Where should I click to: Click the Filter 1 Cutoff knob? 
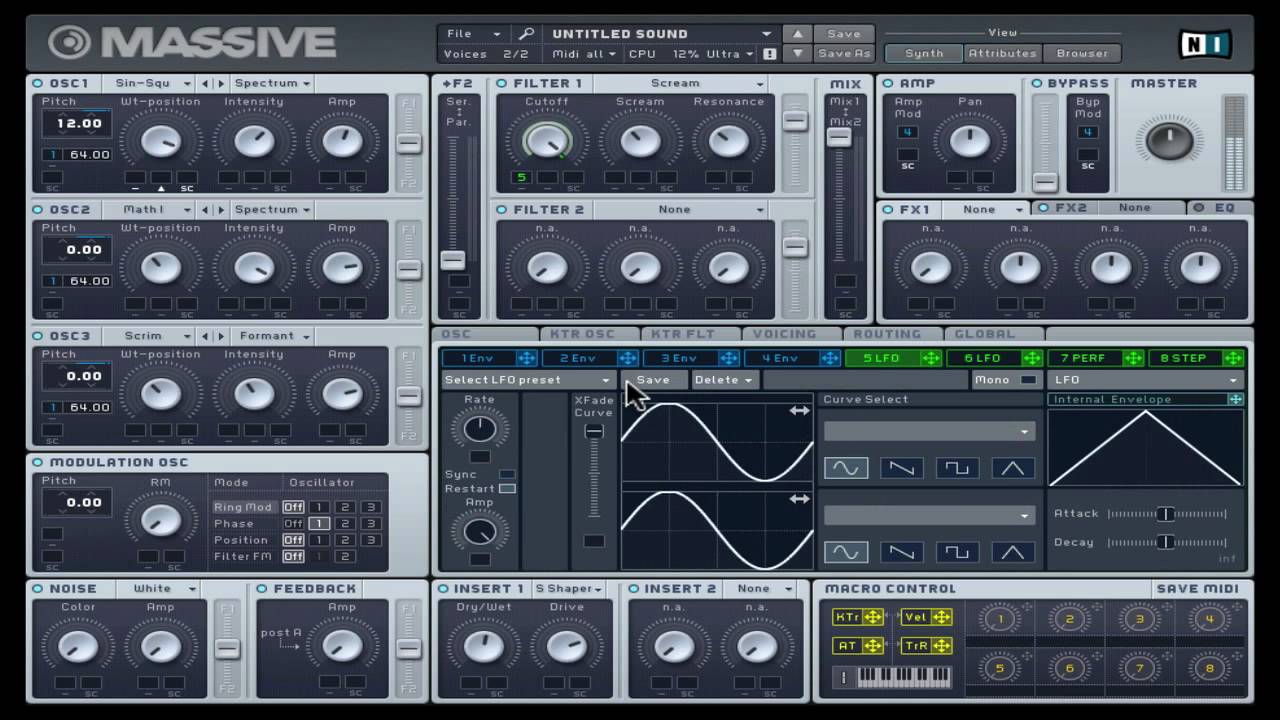[546, 141]
